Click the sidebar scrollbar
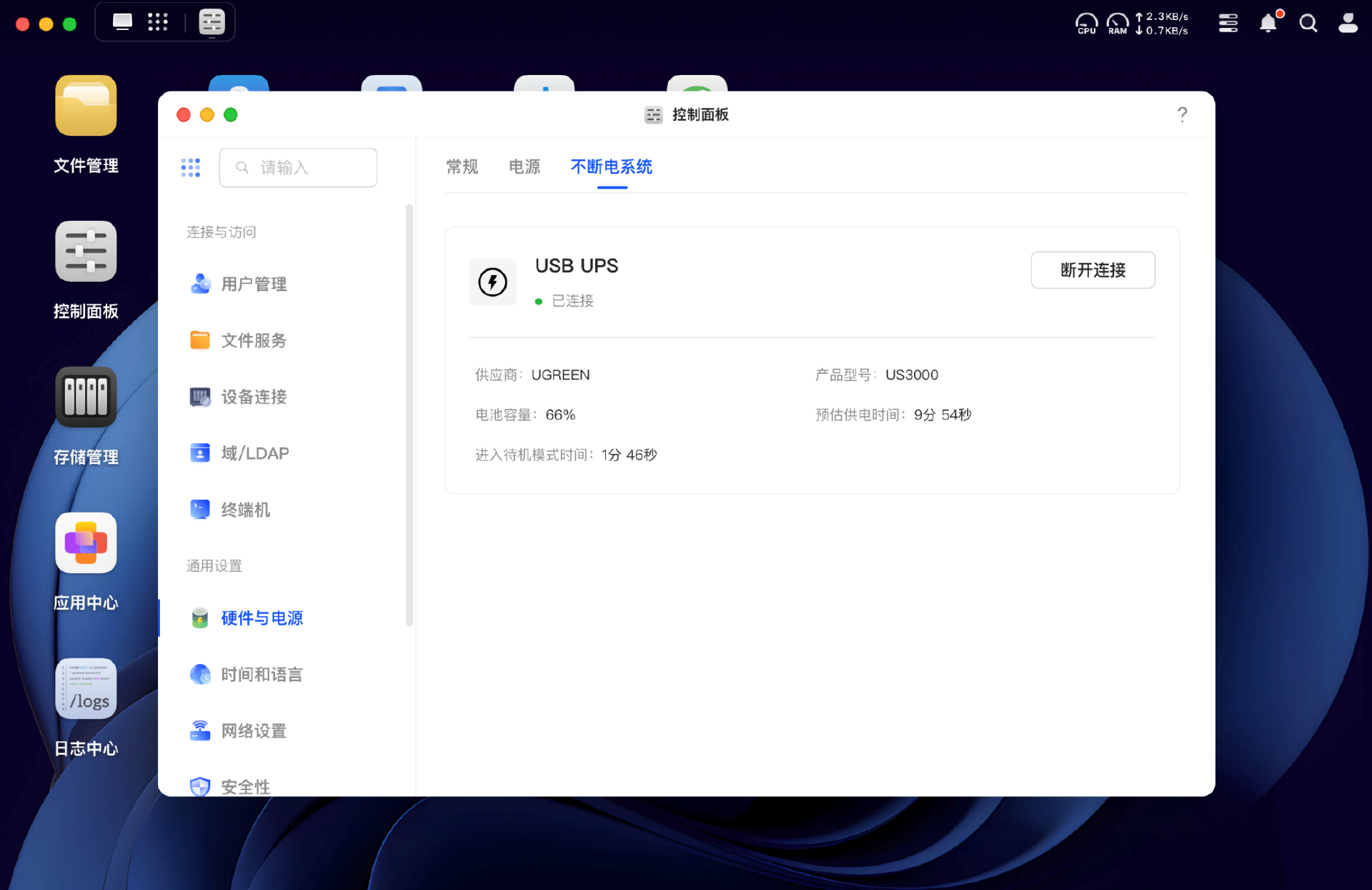 [x=409, y=415]
